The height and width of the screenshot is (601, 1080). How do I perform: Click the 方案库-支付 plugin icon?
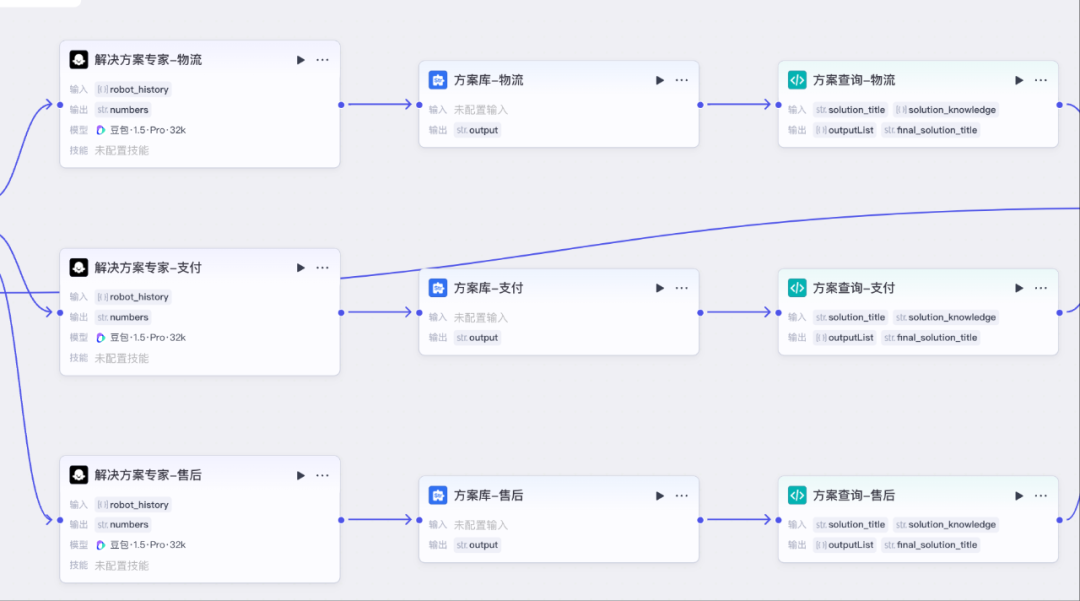click(x=438, y=288)
